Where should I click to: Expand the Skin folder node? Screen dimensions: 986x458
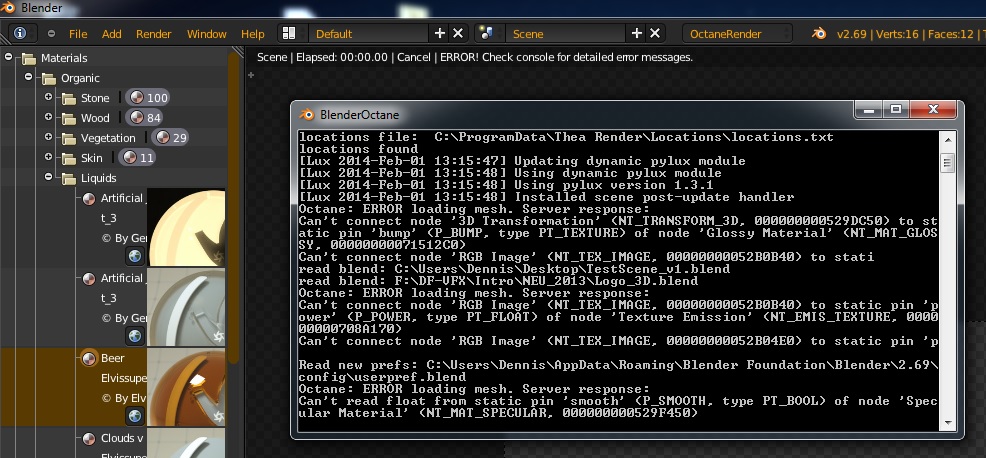coord(48,157)
